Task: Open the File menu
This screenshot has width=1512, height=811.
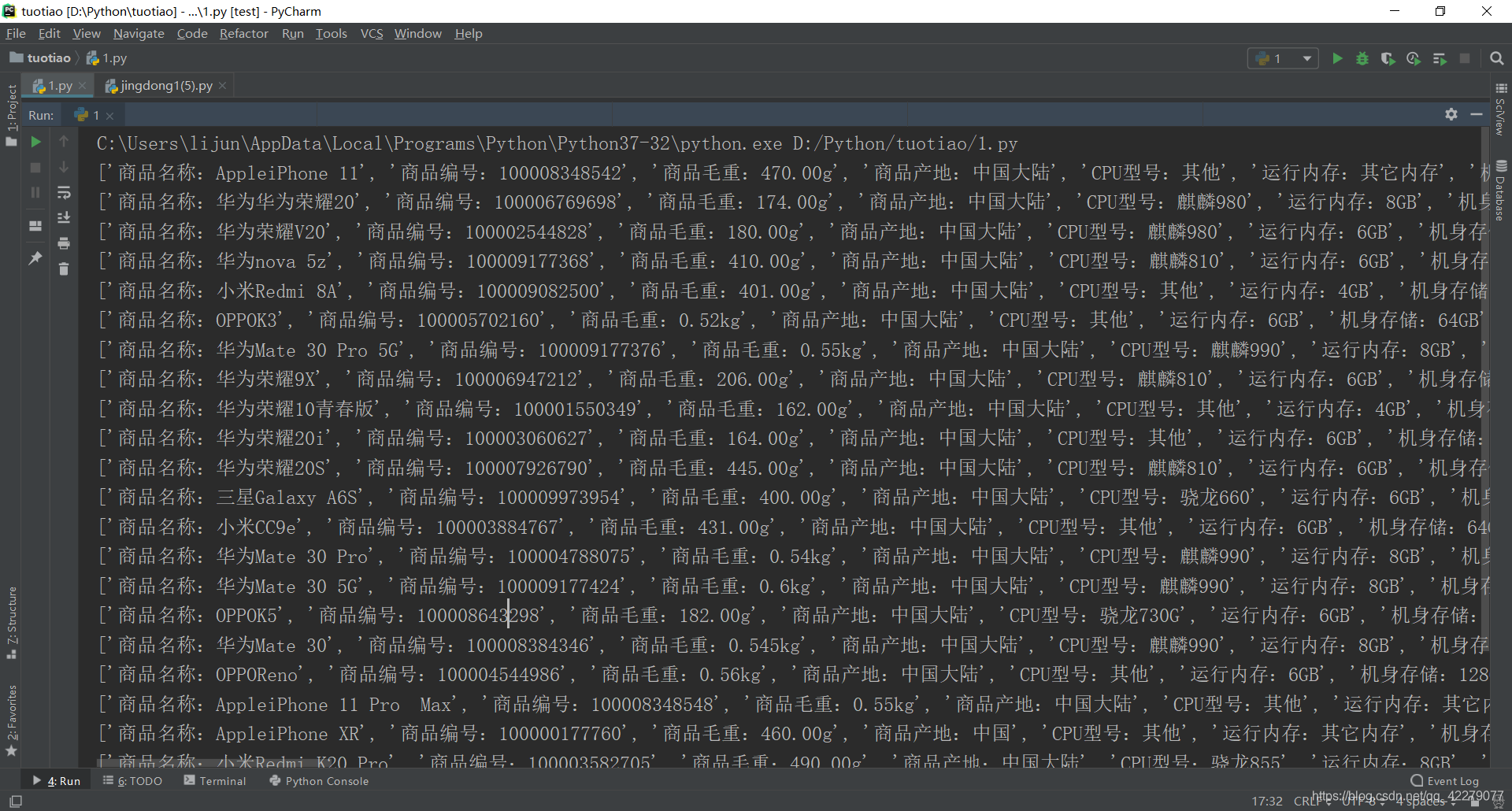Action: click(16, 33)
